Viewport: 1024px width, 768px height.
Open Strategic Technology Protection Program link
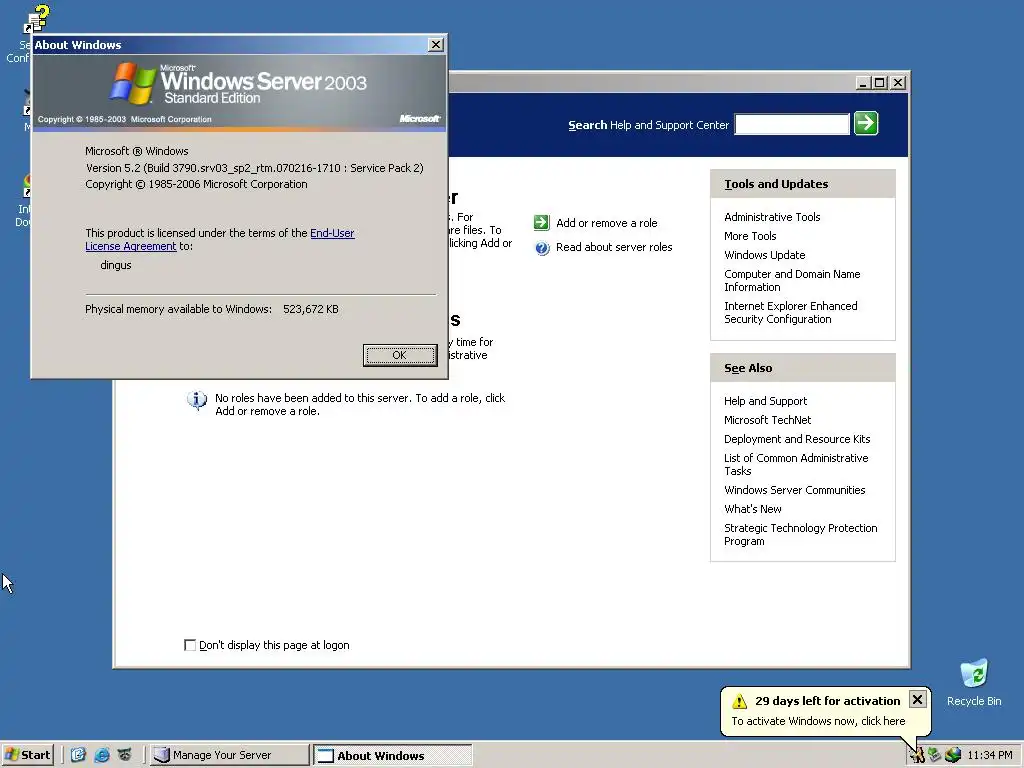click(801, 534)
